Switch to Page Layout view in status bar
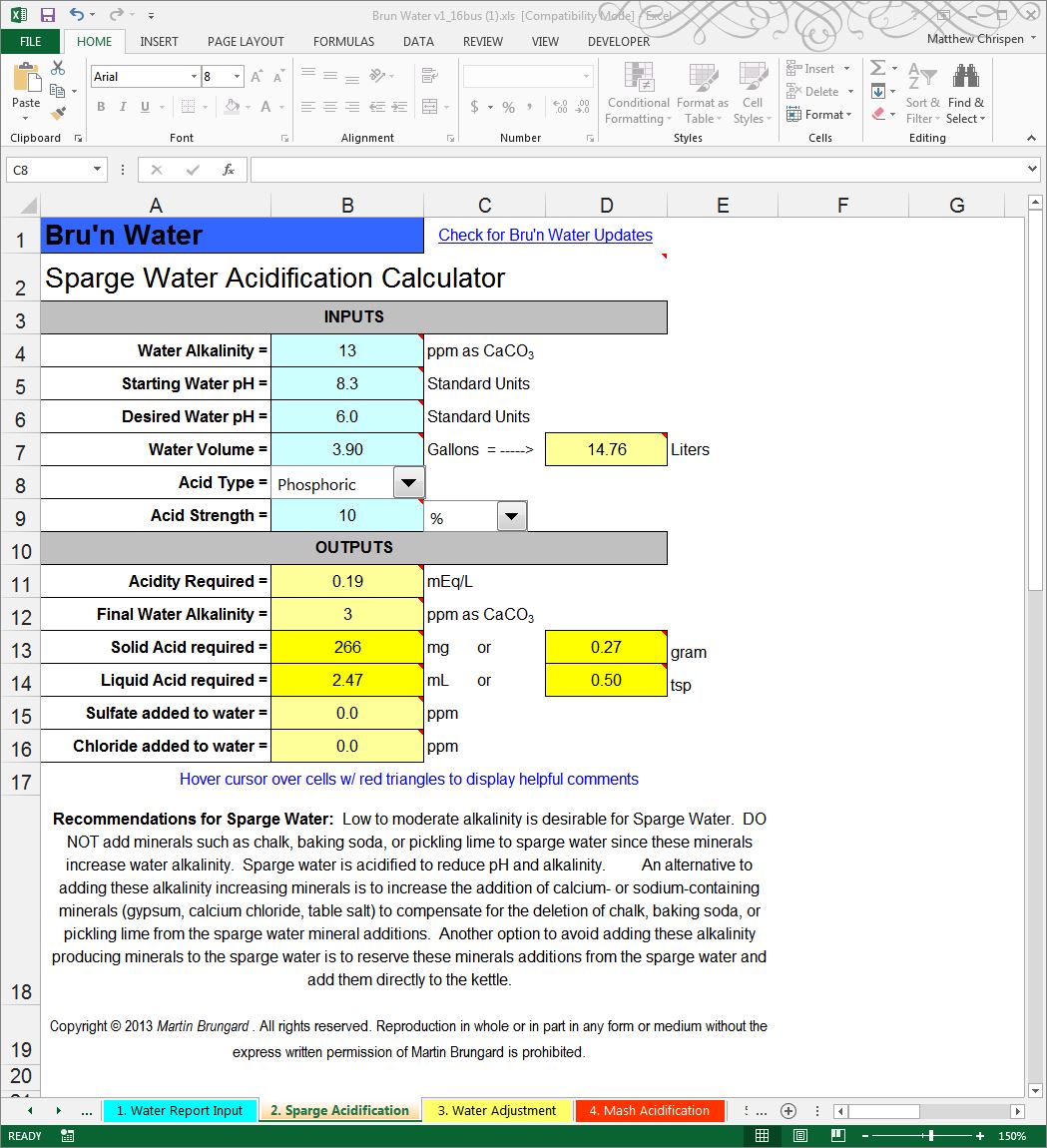This screenshot has height=1148, width=1047. 799,1135
